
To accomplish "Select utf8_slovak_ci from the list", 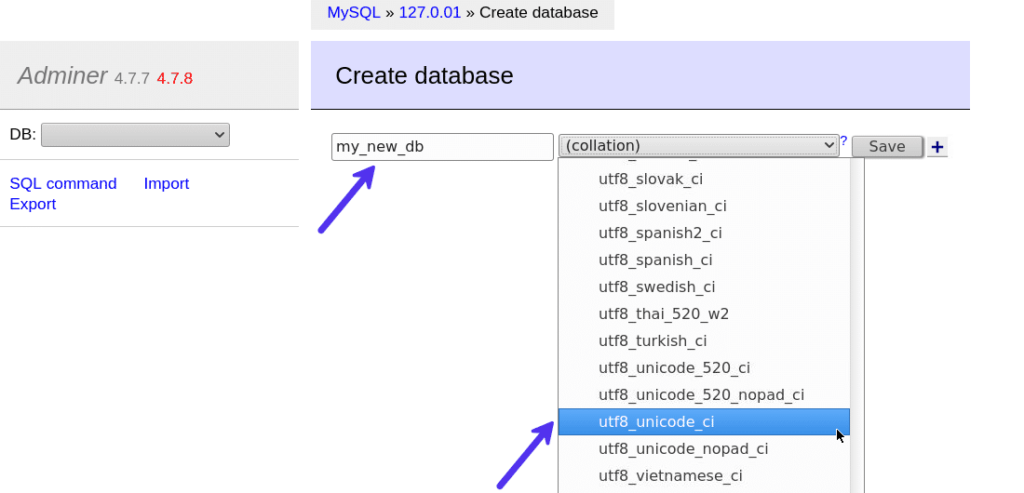I will [650, 179].
